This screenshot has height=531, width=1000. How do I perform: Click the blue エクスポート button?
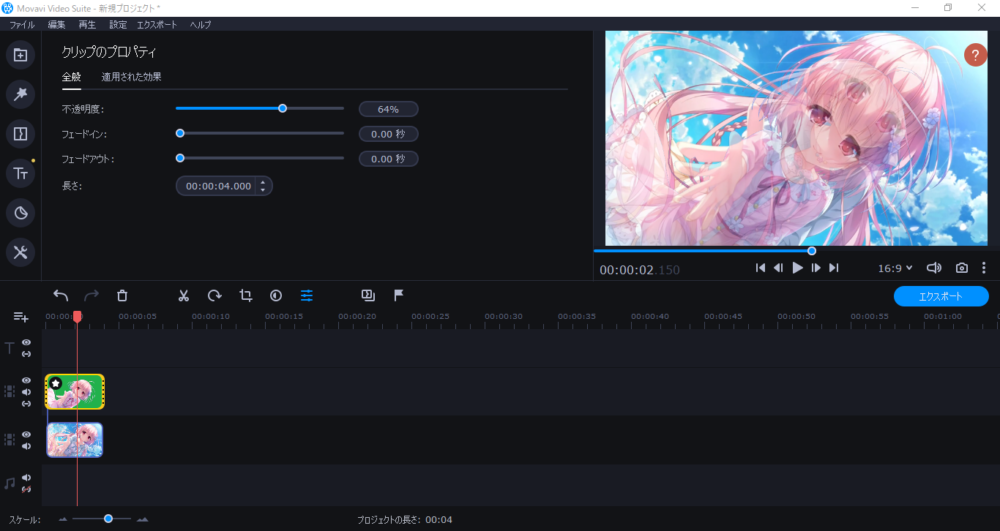[941, 296]
